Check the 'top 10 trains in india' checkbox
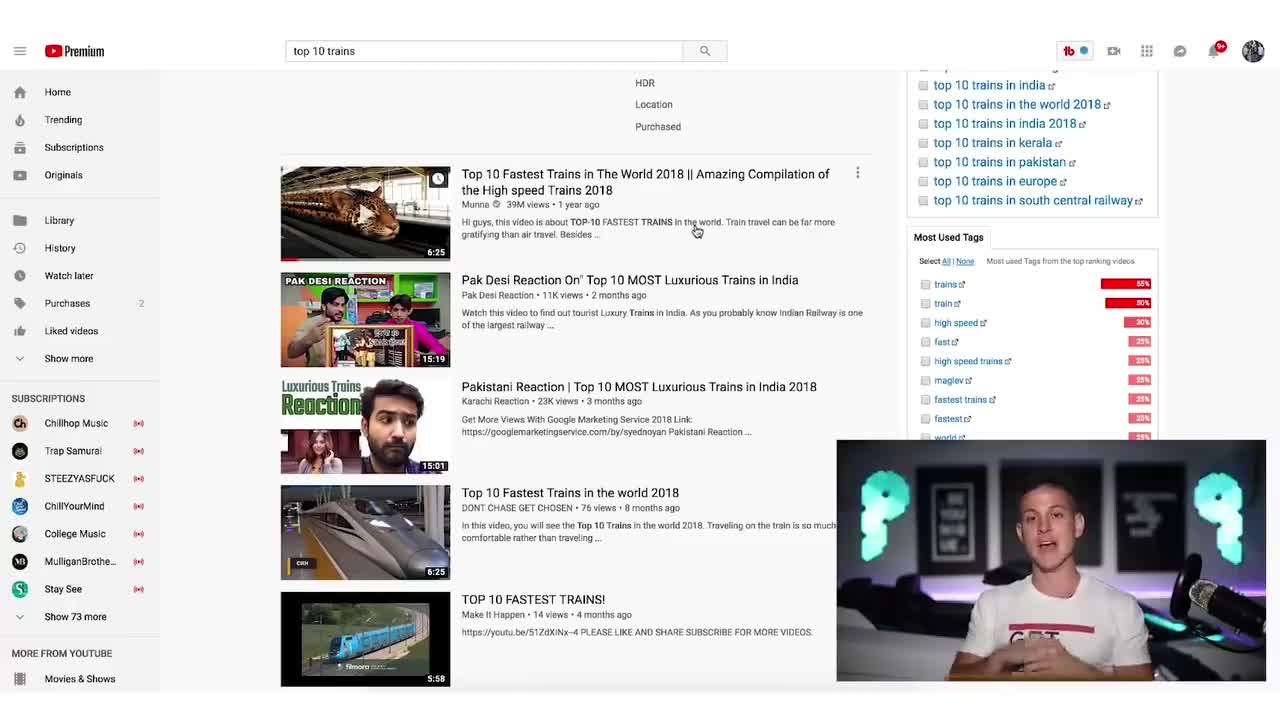 [x=923, y=86]
